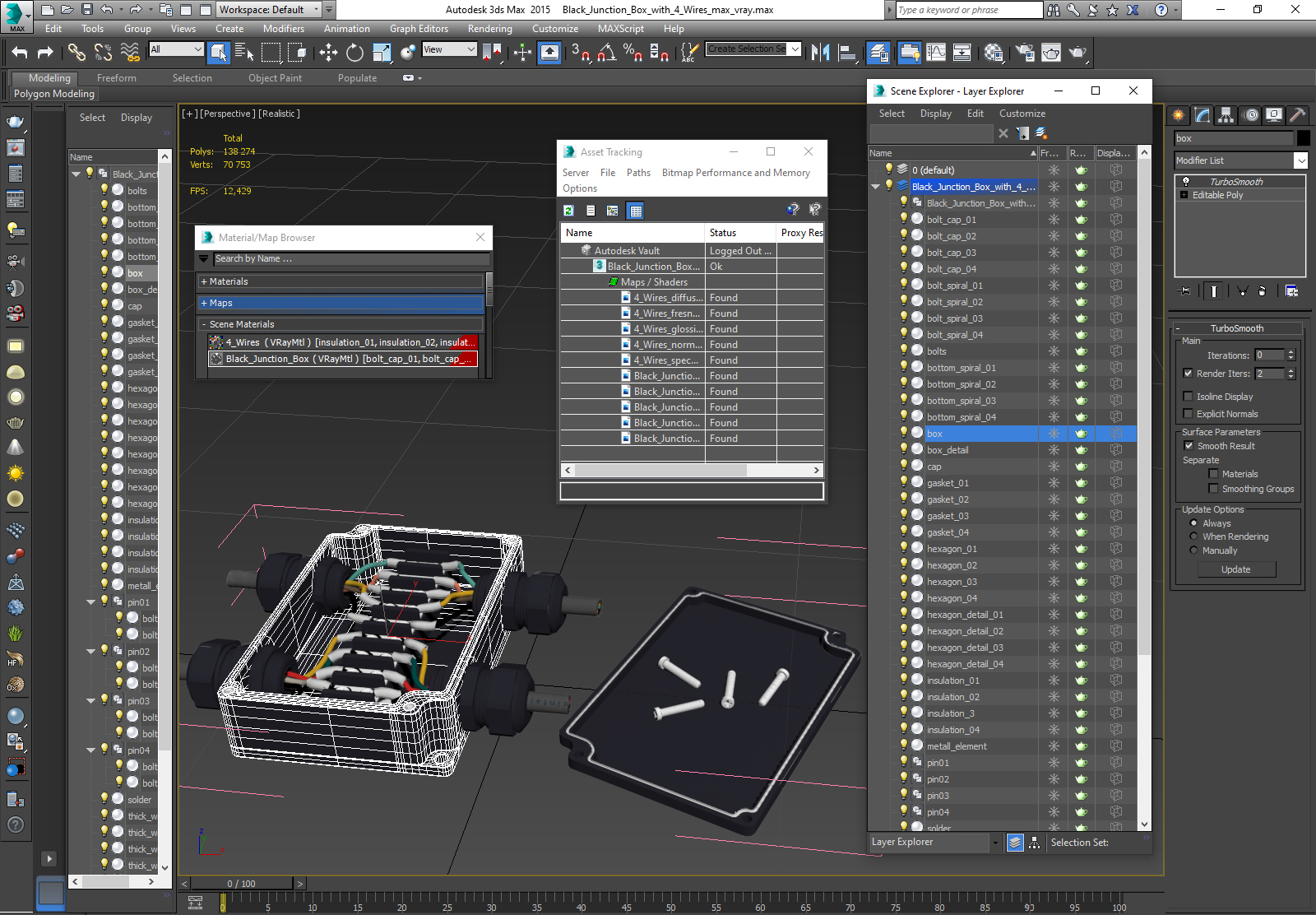This screenshot has height=915, width=1316.
Task: Switch to the Freeform ribbon tab
Action: coord(117,78)
